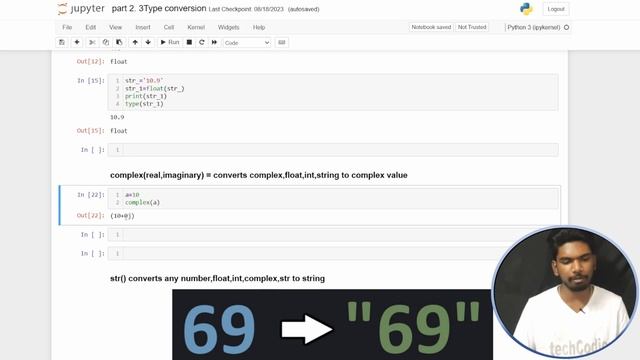Open the File menu

(x=67, y=27)
